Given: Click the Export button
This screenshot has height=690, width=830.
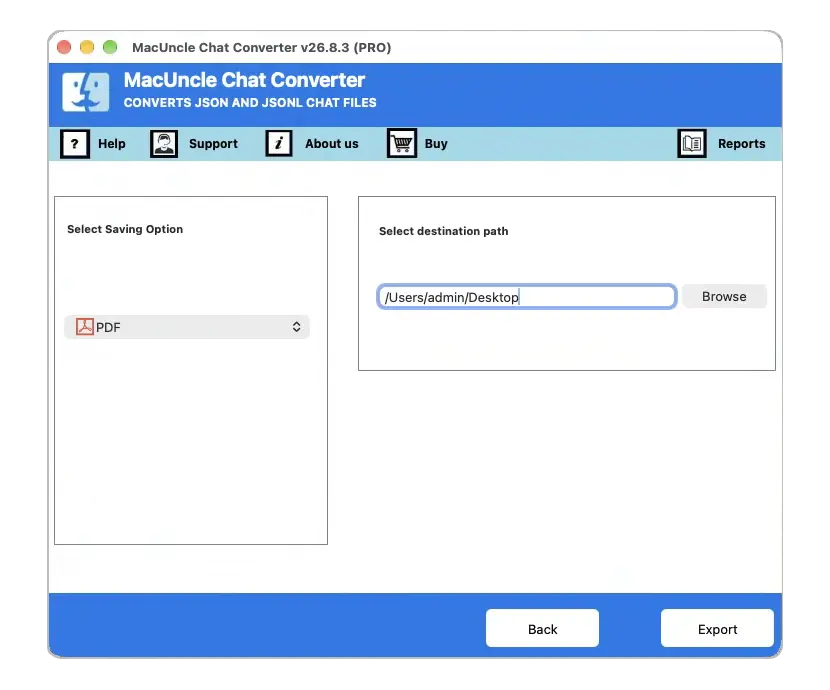Looking at the screenshot, I should (x=717, y=629).
